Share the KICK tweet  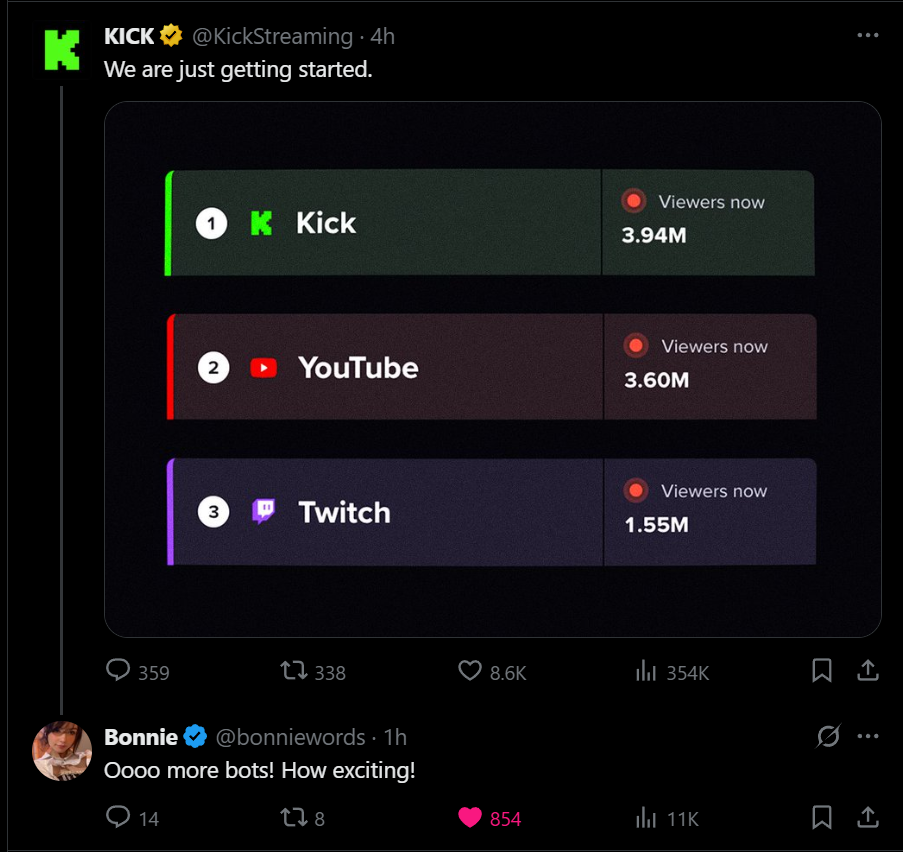tap(868, 670)
